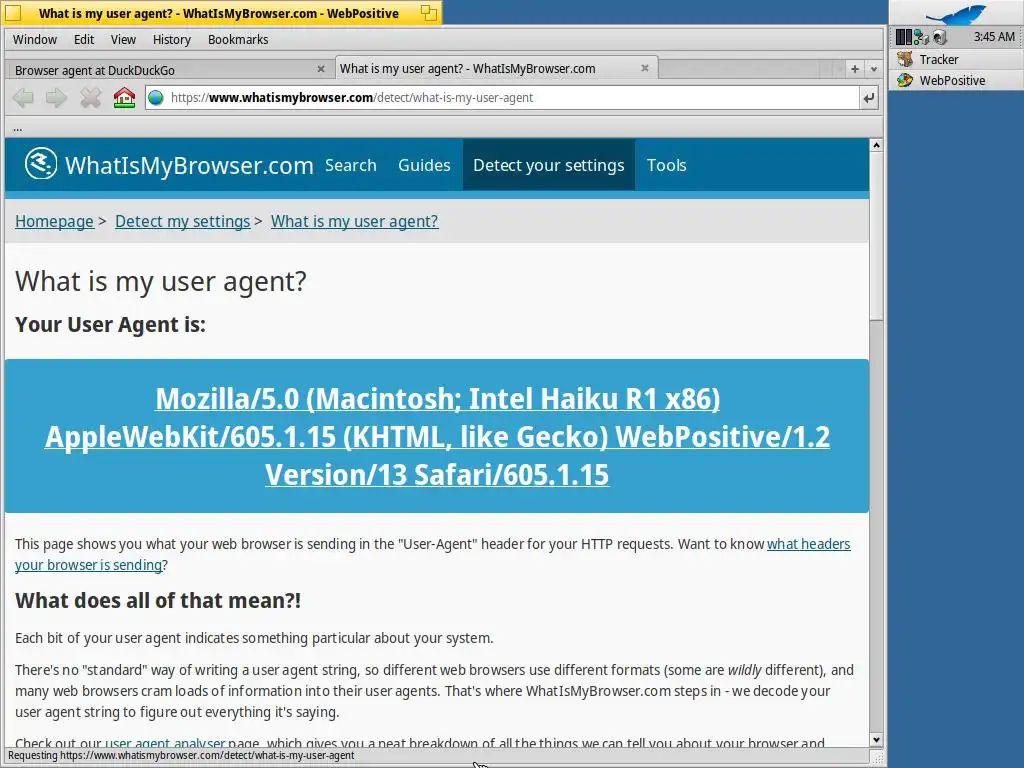Click the WebPositive icon in Deskbar

pos(905,80)
